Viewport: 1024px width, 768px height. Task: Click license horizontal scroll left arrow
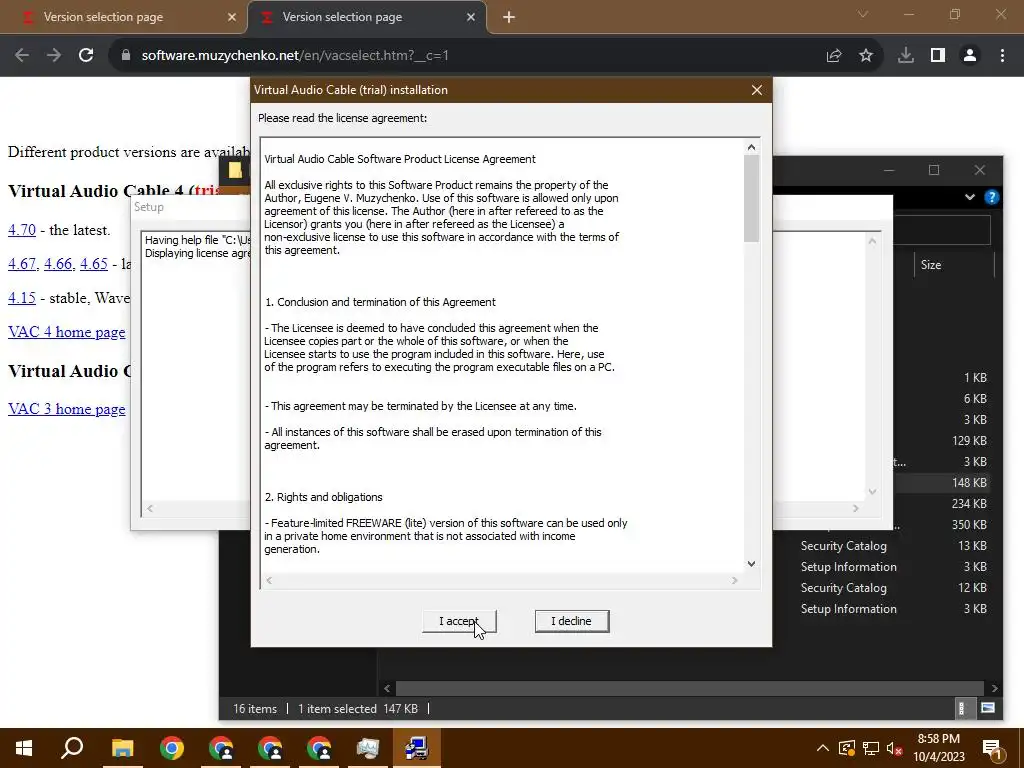tap(269, 580)
